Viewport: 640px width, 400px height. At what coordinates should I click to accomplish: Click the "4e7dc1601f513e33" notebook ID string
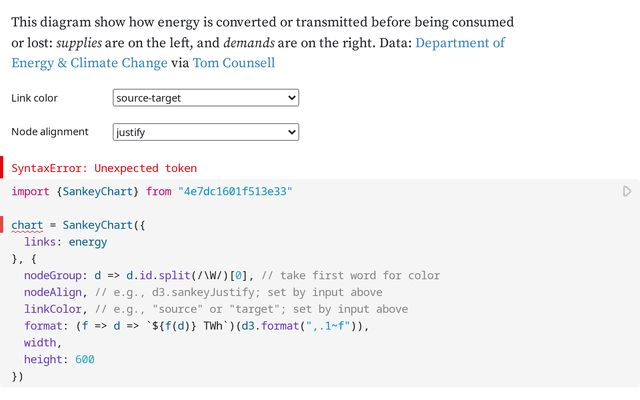[235, 191]
